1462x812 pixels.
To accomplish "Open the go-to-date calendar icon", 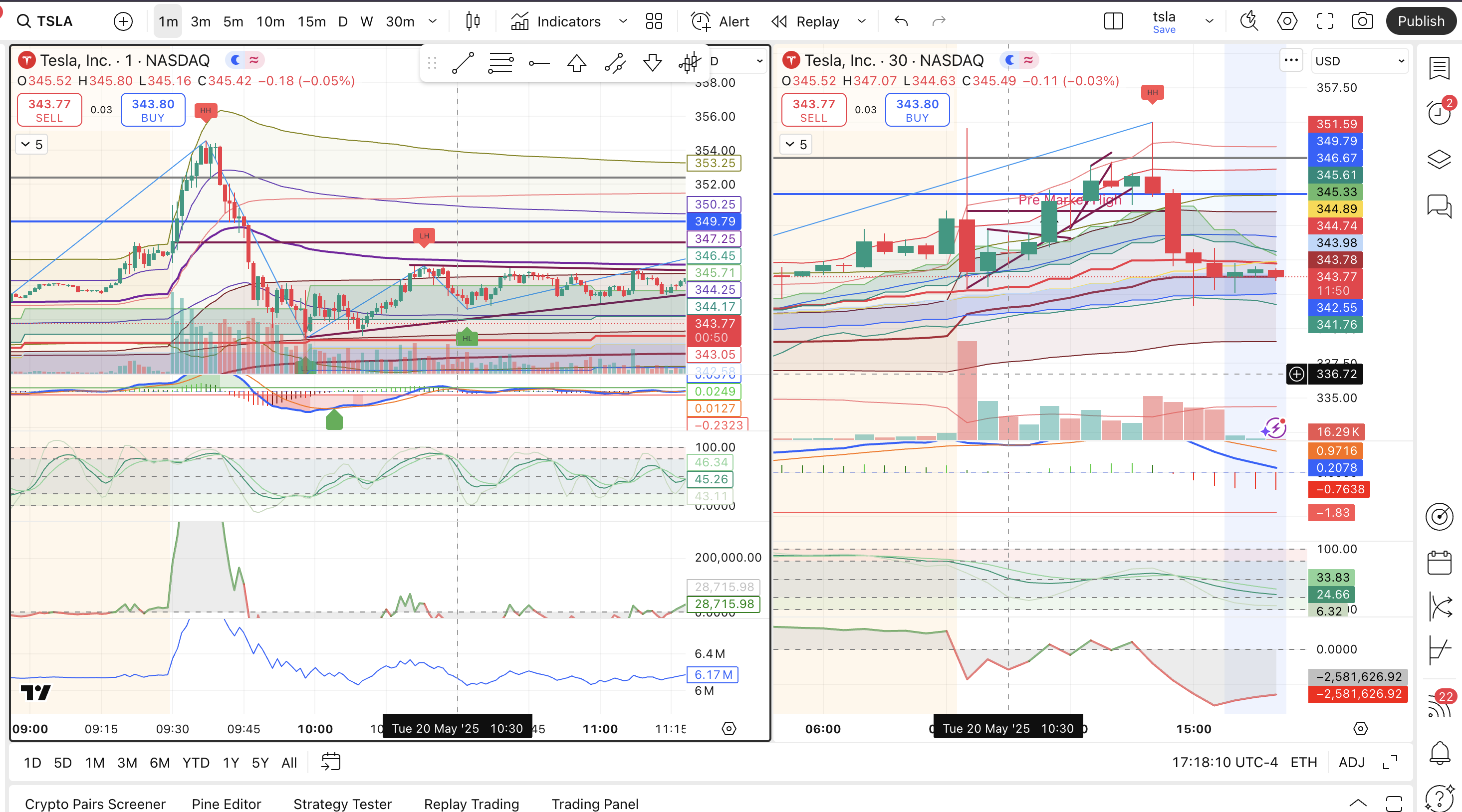I will pyautogui.click(x=331, y=762).
